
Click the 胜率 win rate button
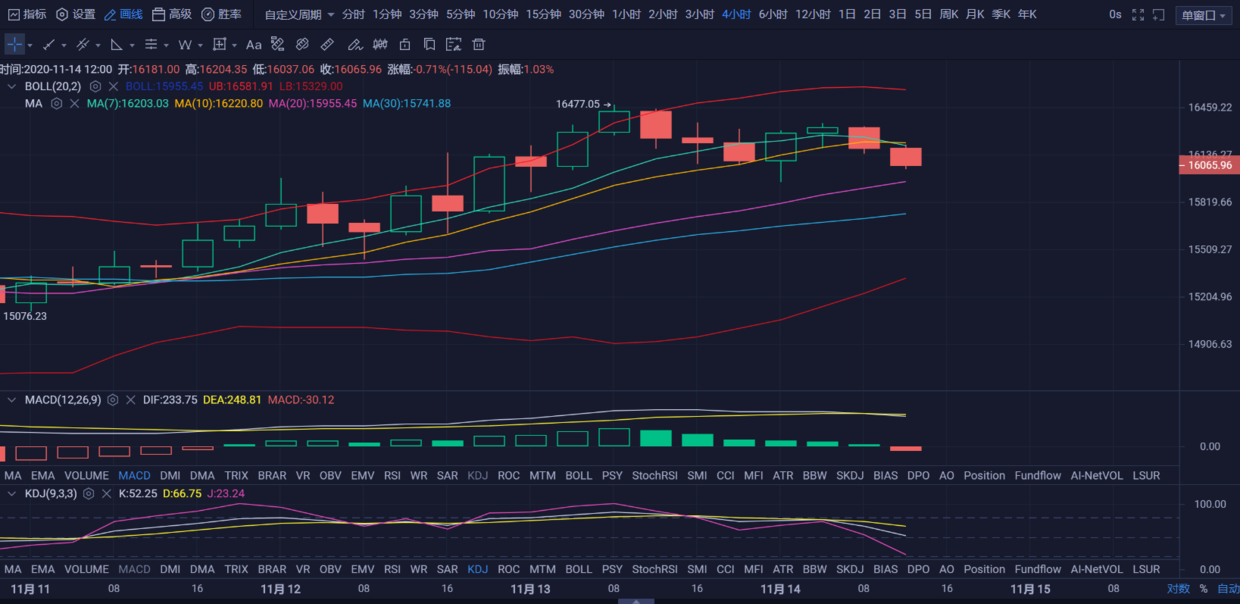tap(222, 15)
